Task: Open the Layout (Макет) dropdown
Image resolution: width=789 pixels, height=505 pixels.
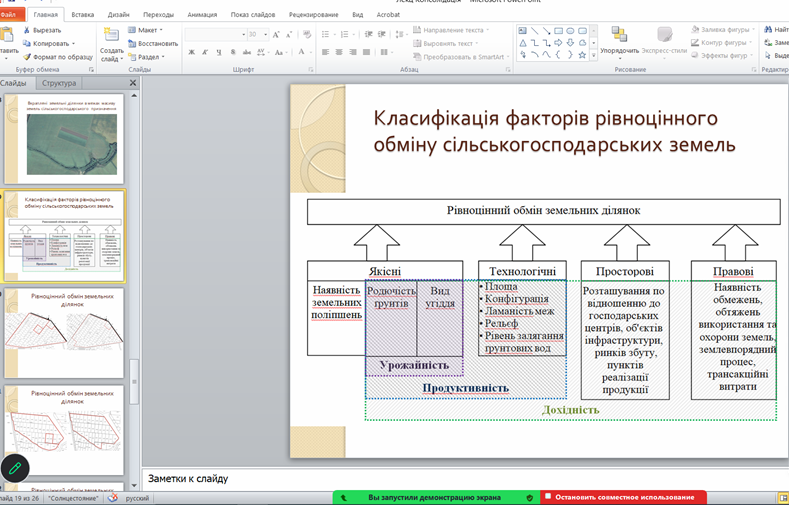Action: tap(148, 30)
